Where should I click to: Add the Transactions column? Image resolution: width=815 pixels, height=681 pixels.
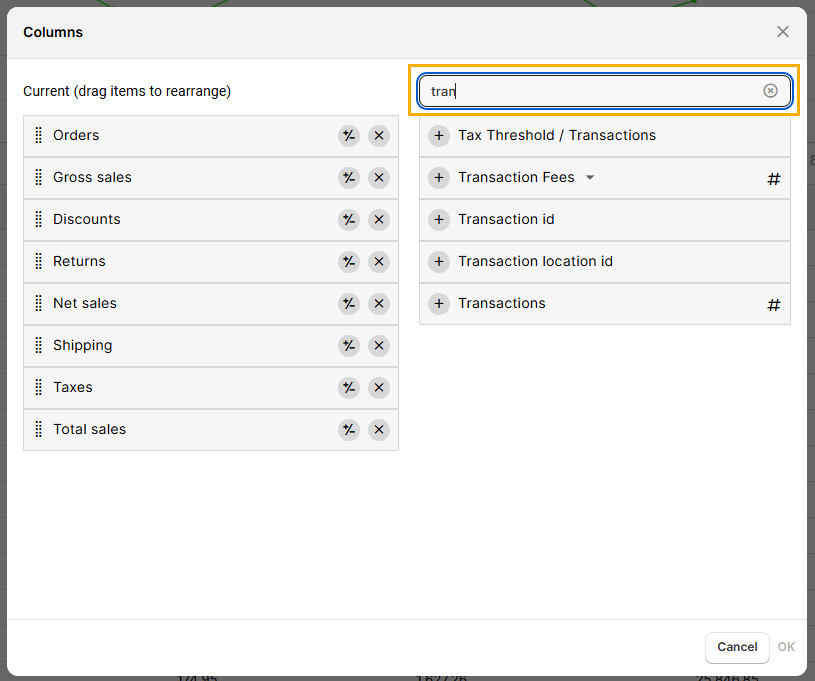(x=439, y=304)
